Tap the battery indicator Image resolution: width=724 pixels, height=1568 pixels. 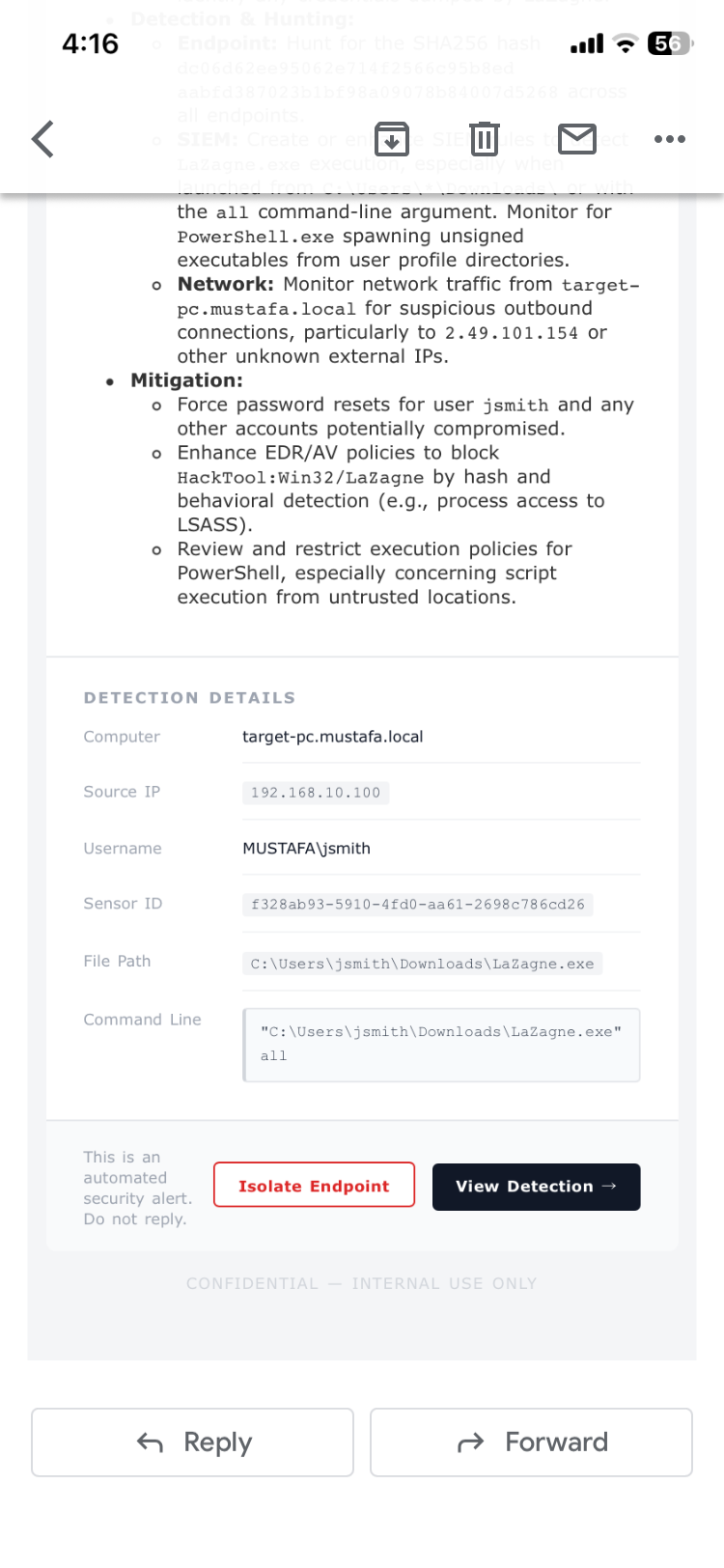click(x=670, y=43)
